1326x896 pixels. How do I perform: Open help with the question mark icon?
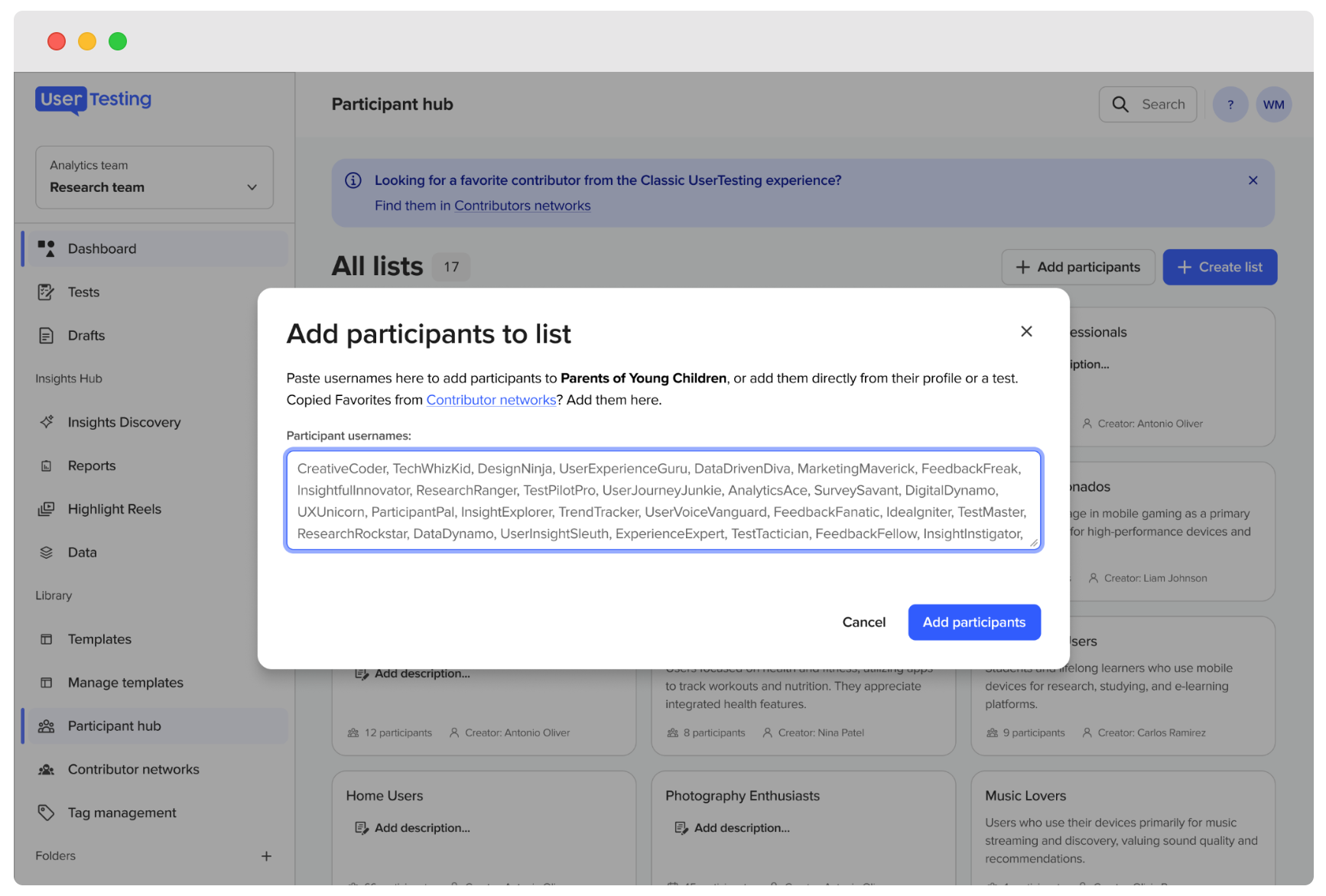1230,105
